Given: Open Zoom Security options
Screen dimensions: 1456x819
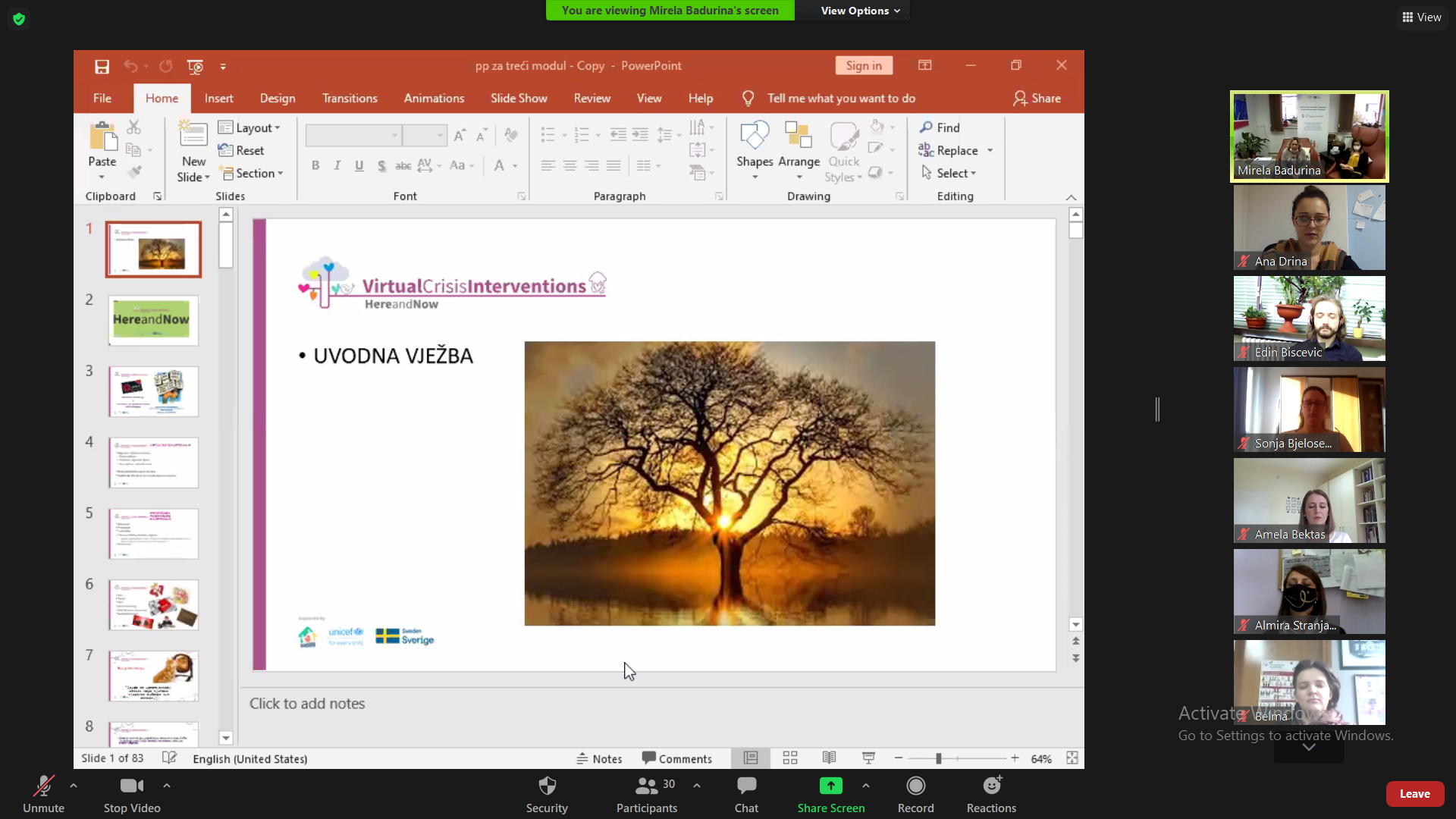Looking at the screenshot, I should pos(547,794).
